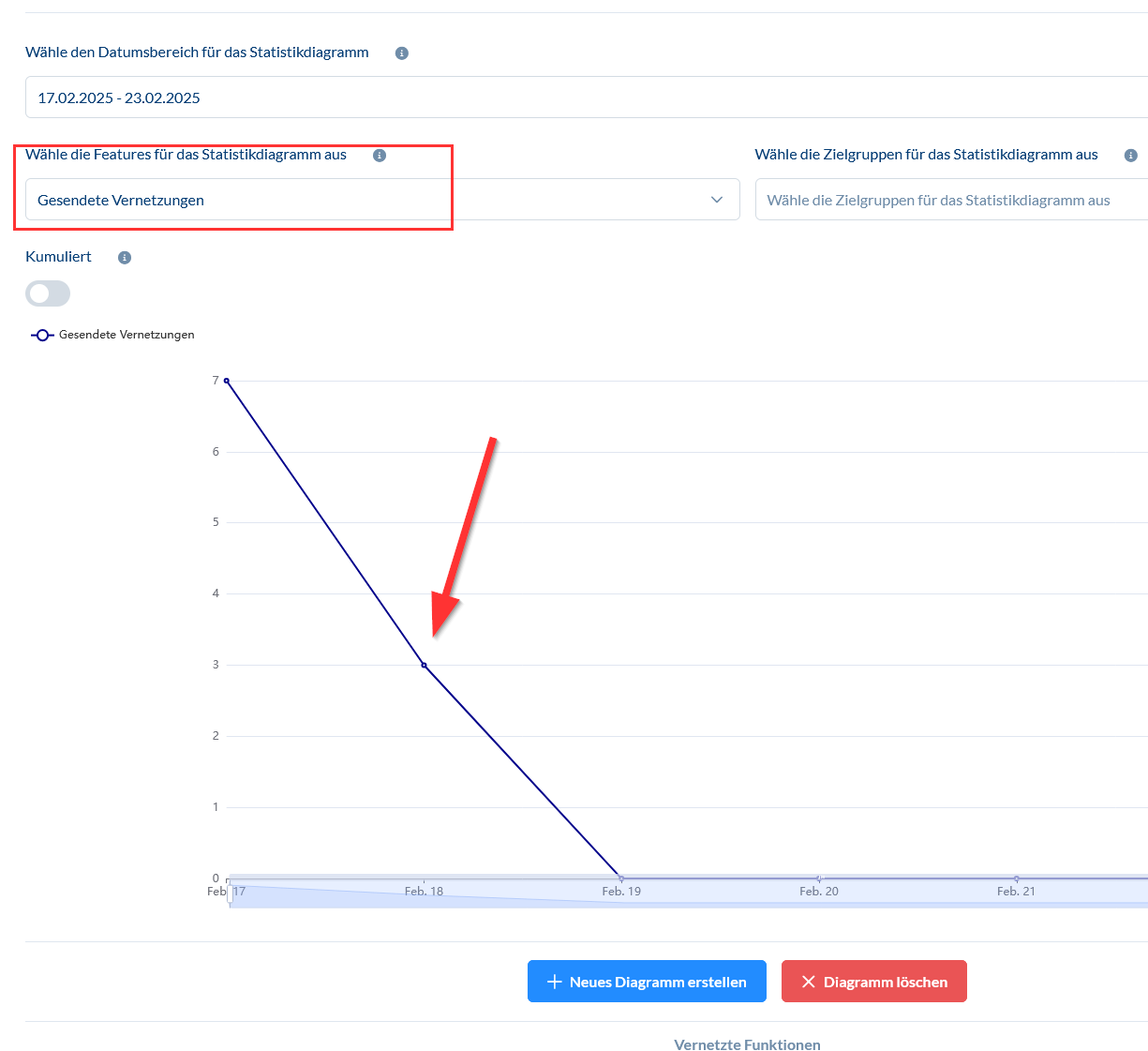Toggle the Kumuliert switch
This screenshot has height=1051, width=1148.
tap(48, 293)
